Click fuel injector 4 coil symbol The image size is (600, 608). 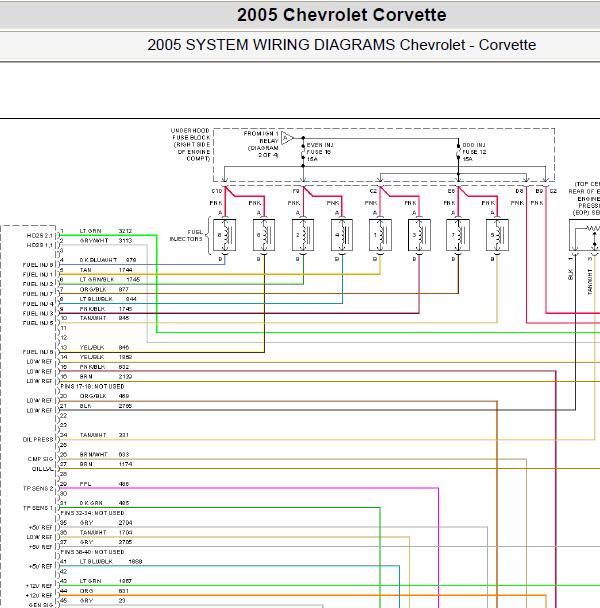coord(342,235)
